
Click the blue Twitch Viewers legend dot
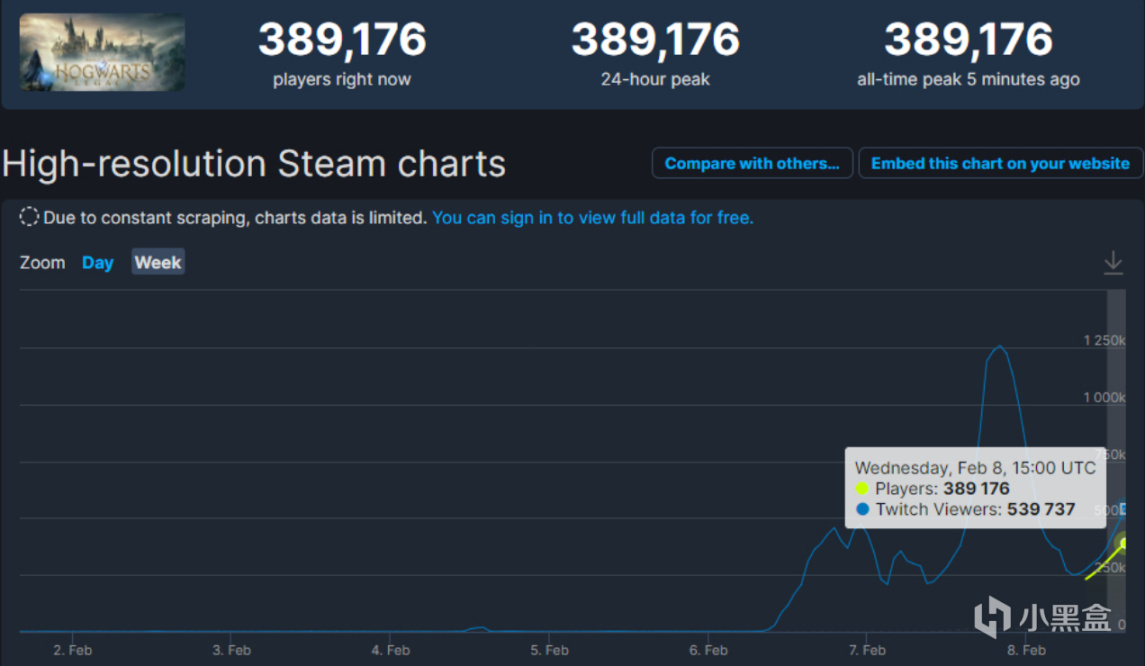point(862,510)
